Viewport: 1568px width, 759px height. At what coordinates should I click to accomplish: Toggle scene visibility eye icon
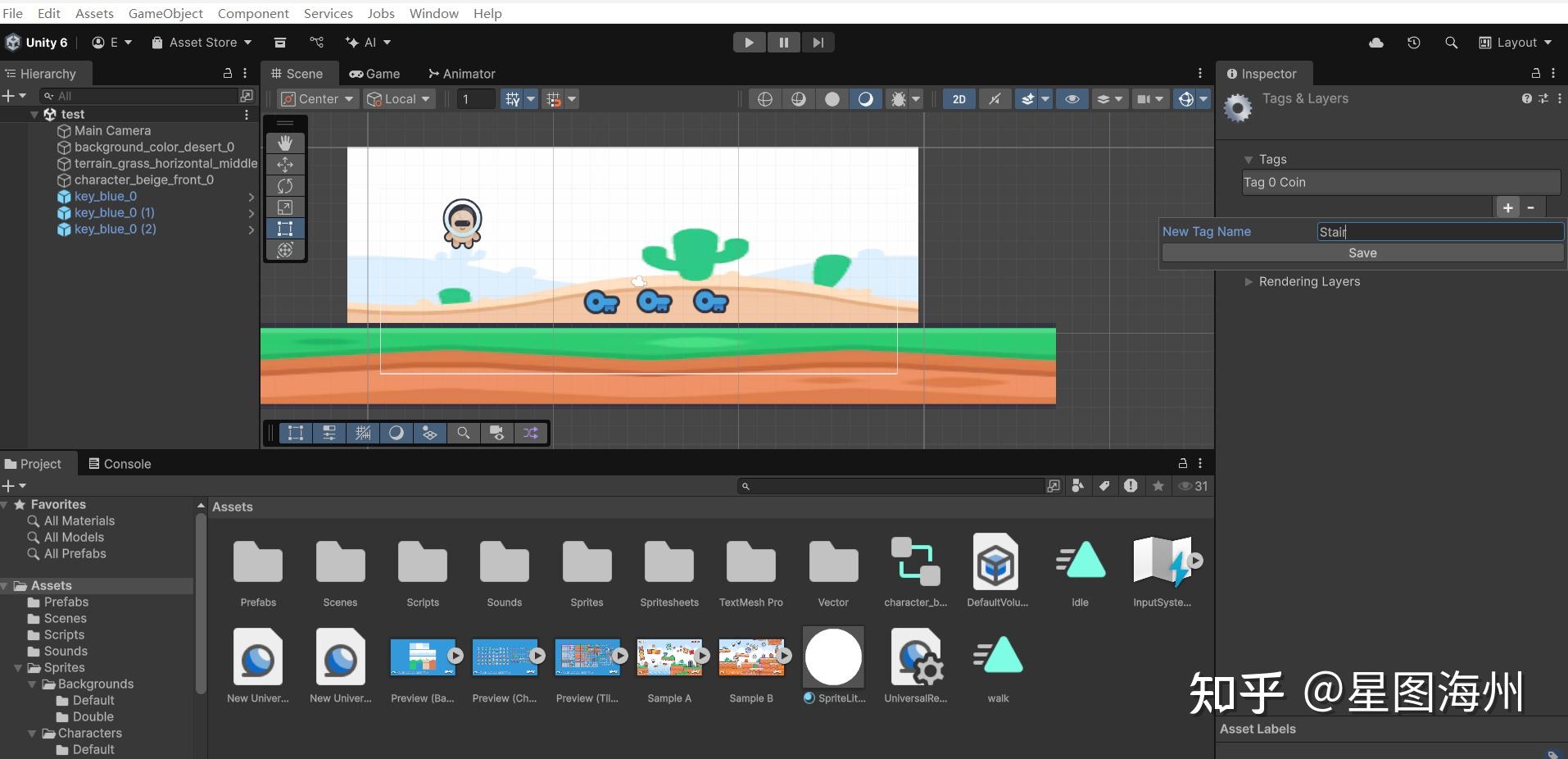pyautogui.click(x=1072, y=99)
